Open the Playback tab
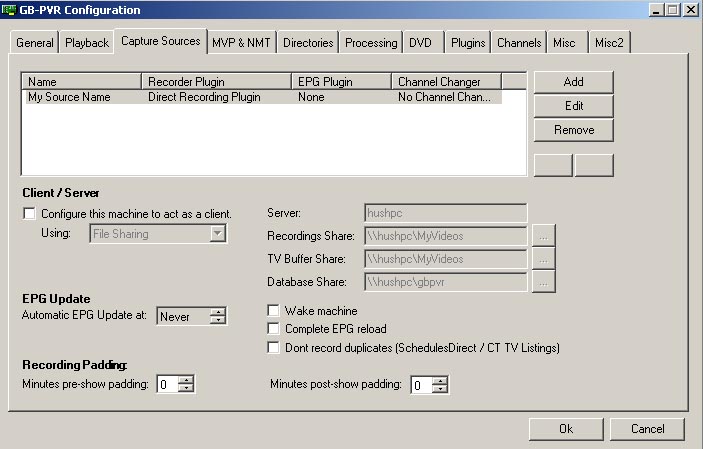703x449 pixels. 87,43
